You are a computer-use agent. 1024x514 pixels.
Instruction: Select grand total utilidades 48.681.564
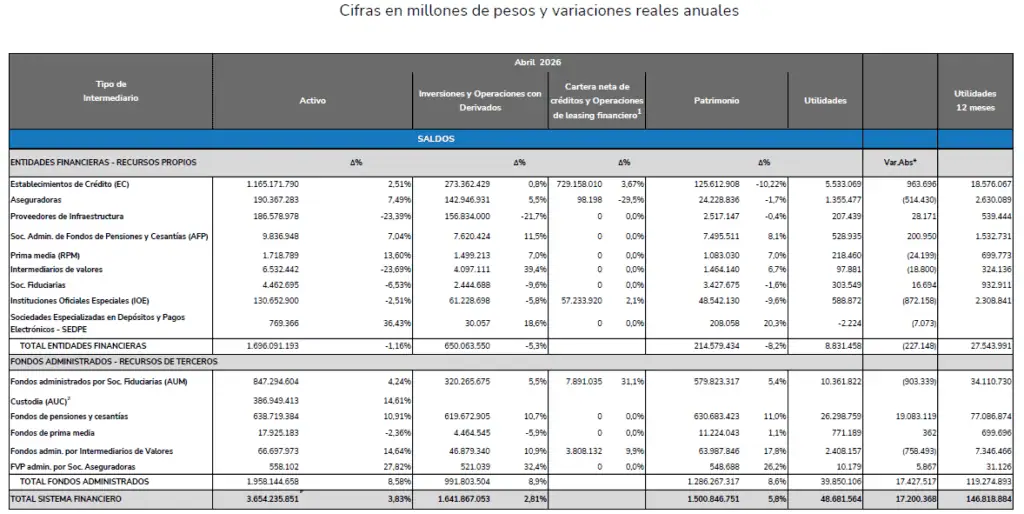pos(840,499)
